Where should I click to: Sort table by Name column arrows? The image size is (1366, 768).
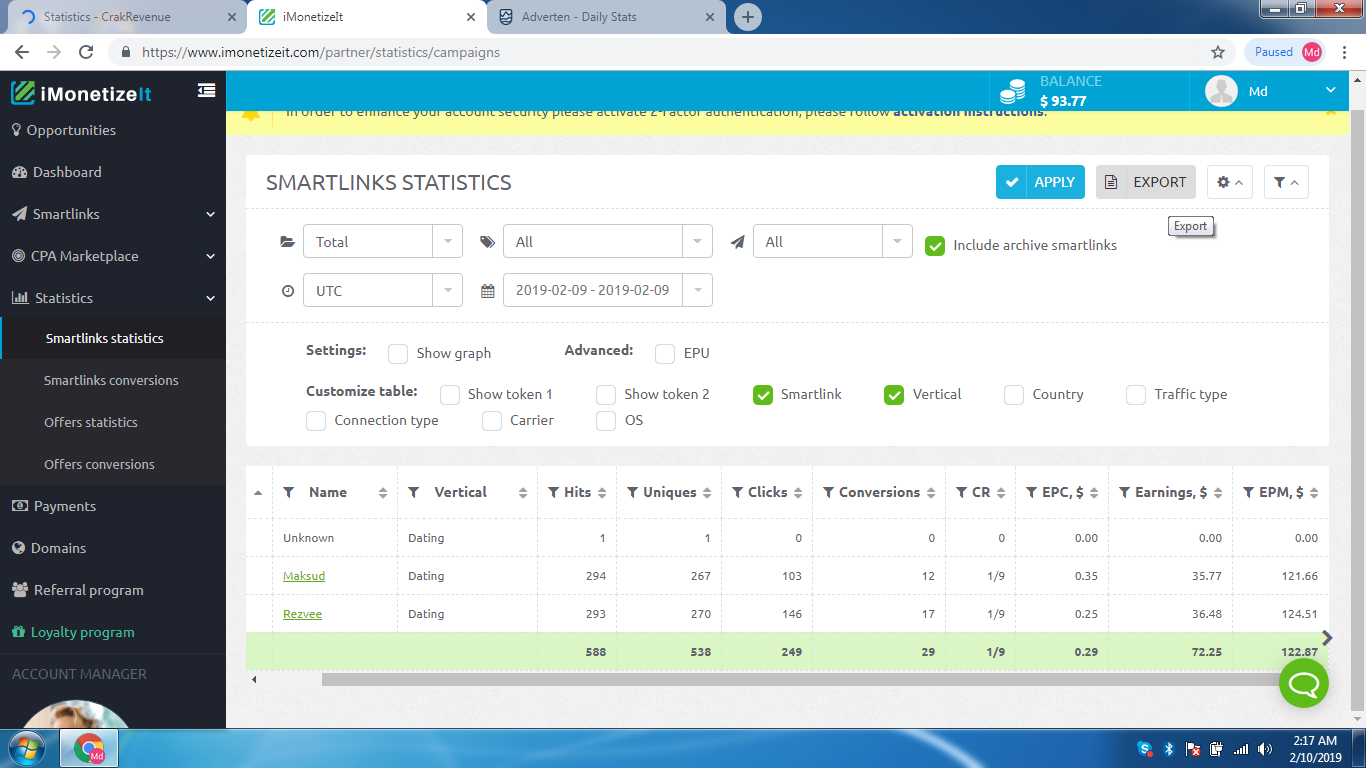[382, 493]
